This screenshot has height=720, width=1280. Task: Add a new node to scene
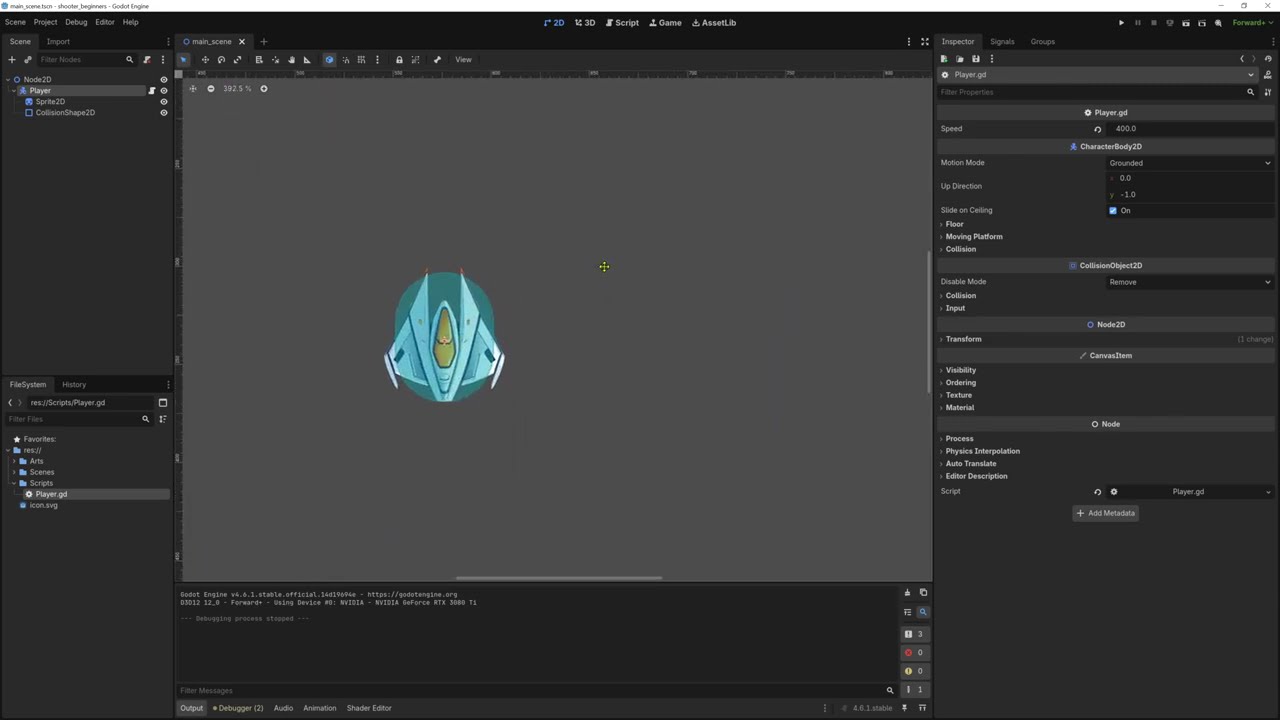[12, 60]
